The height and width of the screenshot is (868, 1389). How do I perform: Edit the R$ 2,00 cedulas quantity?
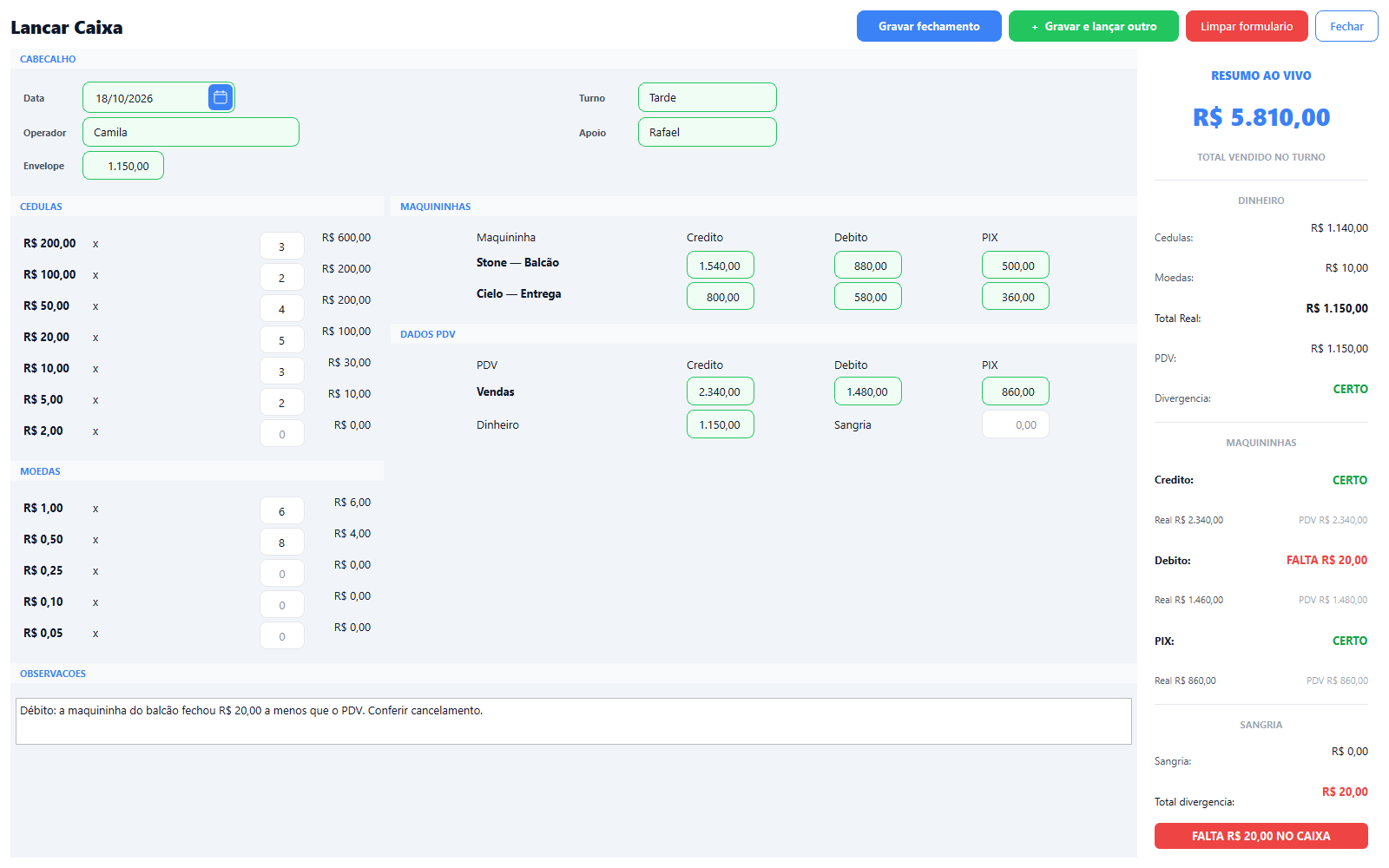[282, 434]
